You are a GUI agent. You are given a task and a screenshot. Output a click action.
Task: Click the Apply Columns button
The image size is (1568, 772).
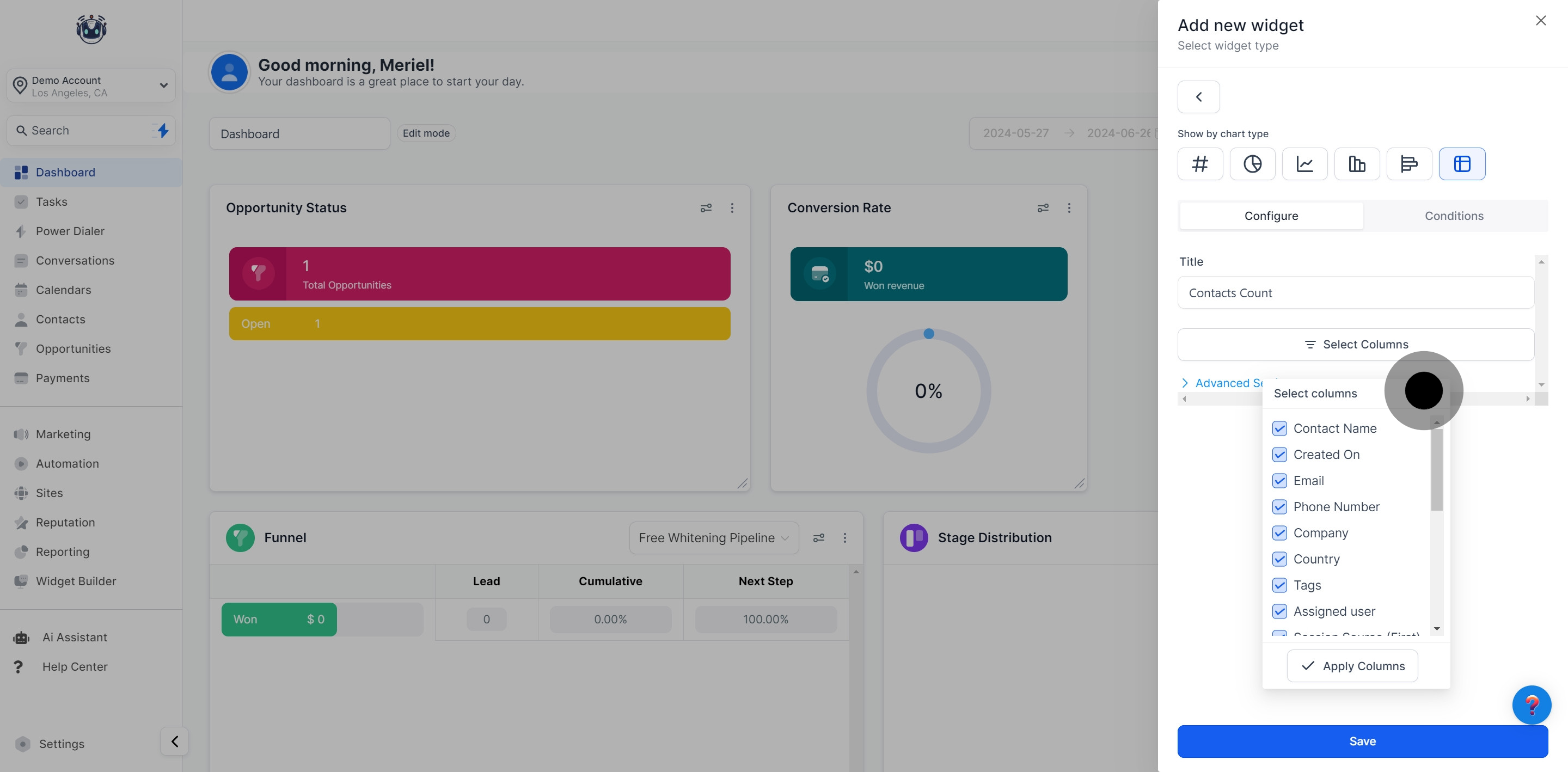(x=1352, y=666)
